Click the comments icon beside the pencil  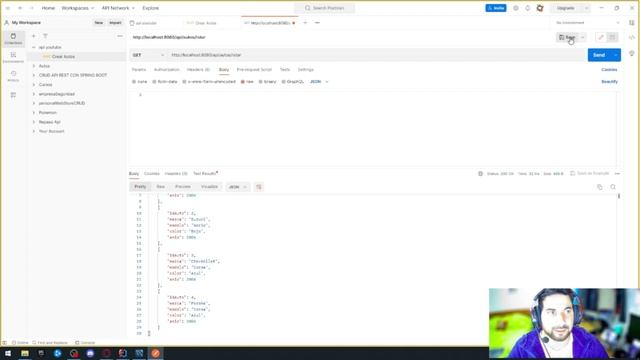(612, 37)
